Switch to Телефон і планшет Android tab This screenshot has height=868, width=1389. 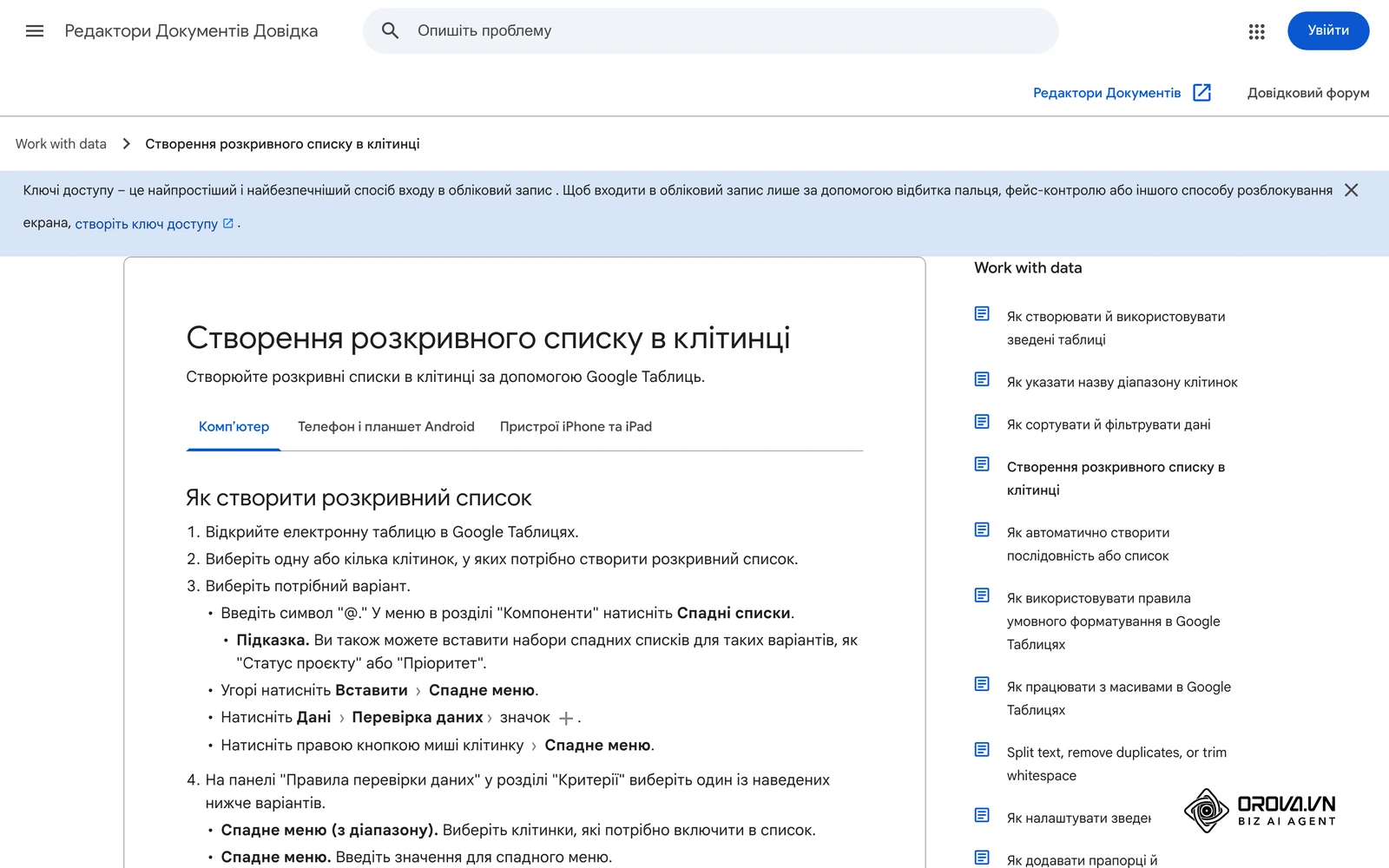coord(386,427)
